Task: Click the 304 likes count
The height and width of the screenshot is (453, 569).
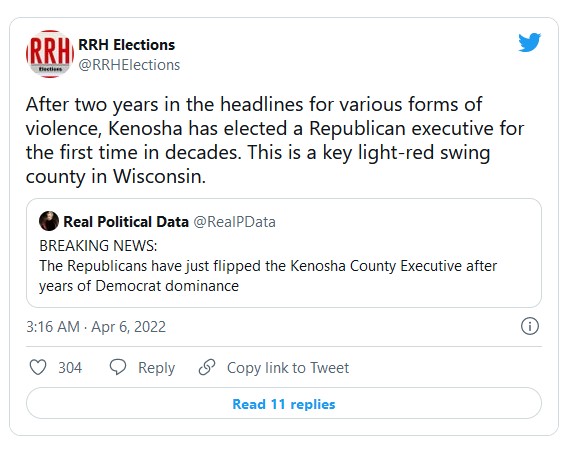Action: pos(70,367)
